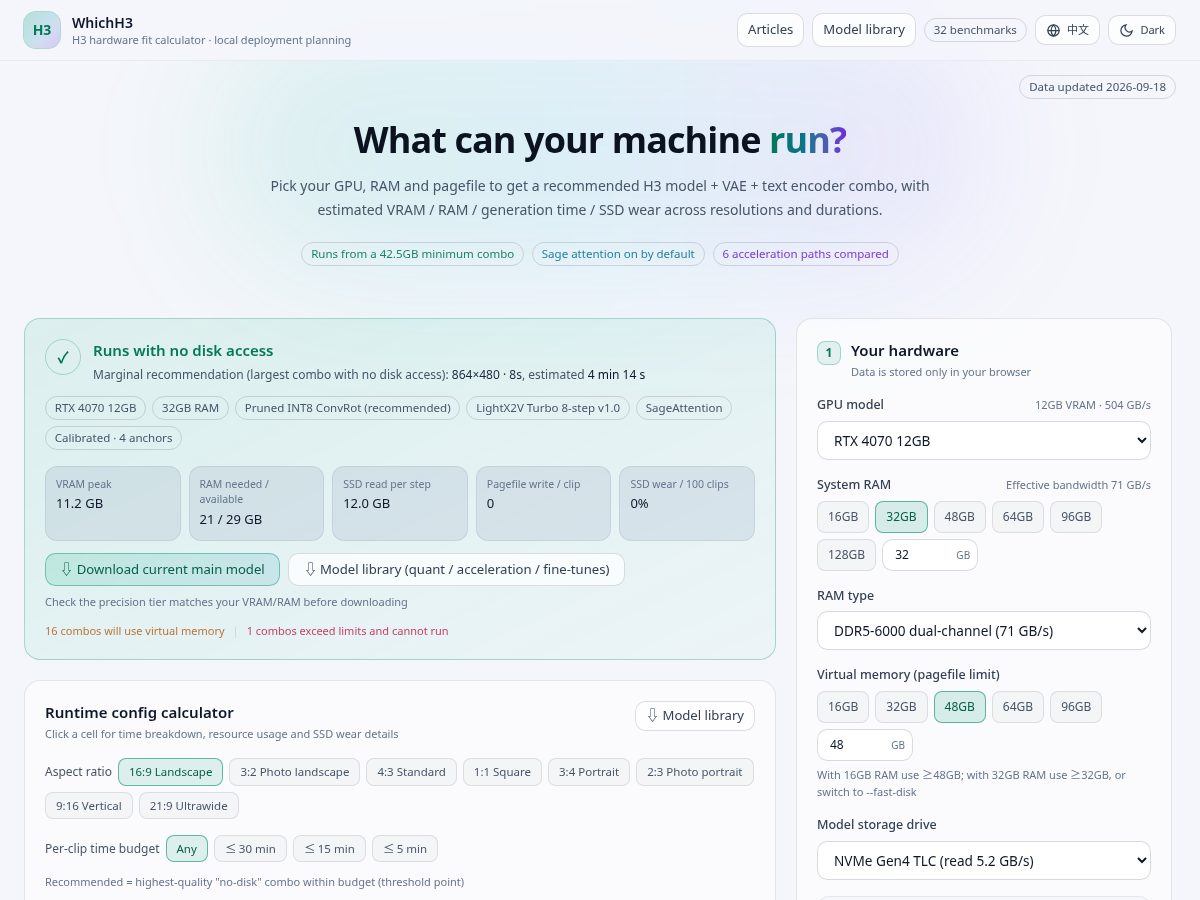Screen dimensions: 1200x900
Task: Click the globe icon in the language button
Action: 1053,30
